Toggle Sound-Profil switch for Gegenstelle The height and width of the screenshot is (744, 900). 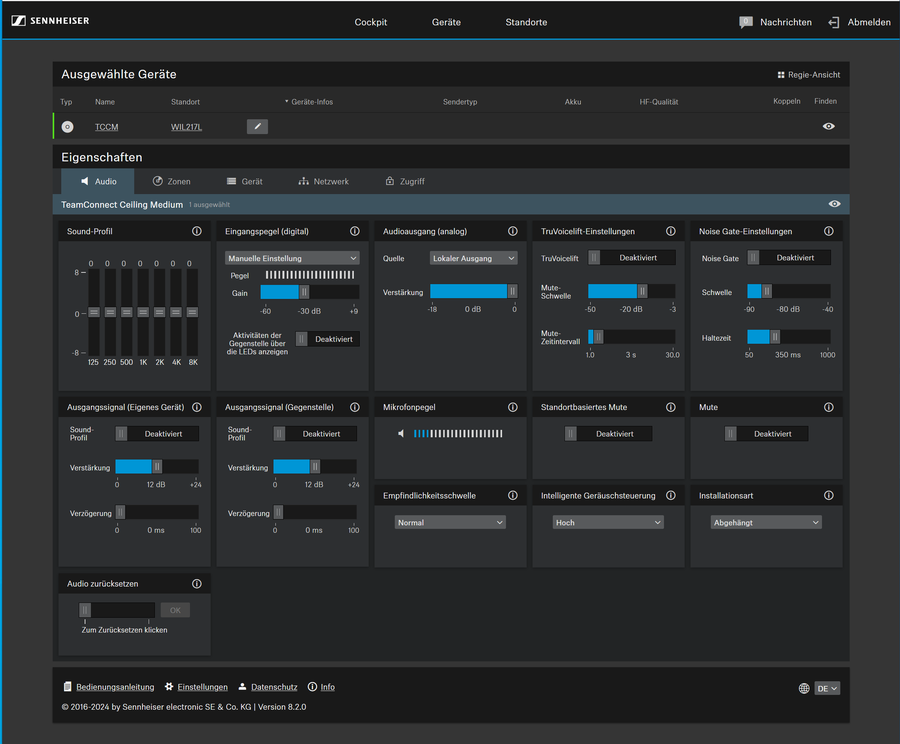[x=315, y=433]
